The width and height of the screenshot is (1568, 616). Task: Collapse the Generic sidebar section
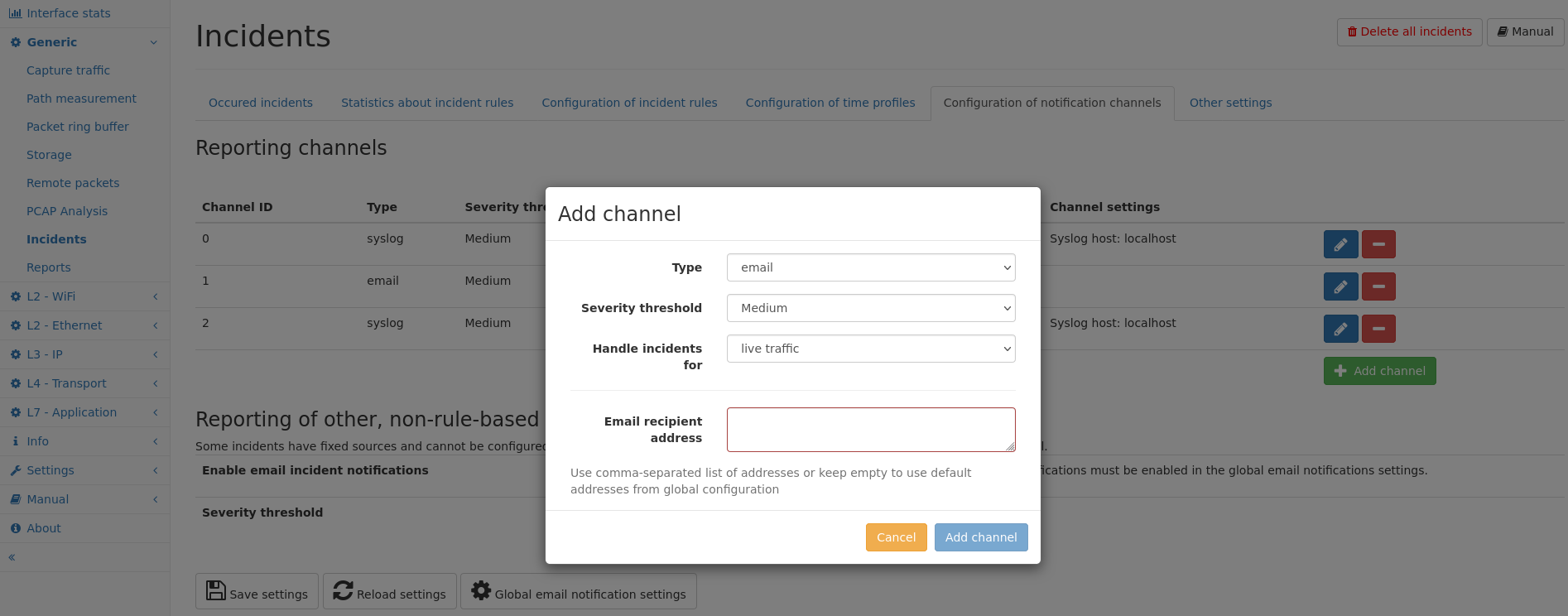click(x=84, y=42)
